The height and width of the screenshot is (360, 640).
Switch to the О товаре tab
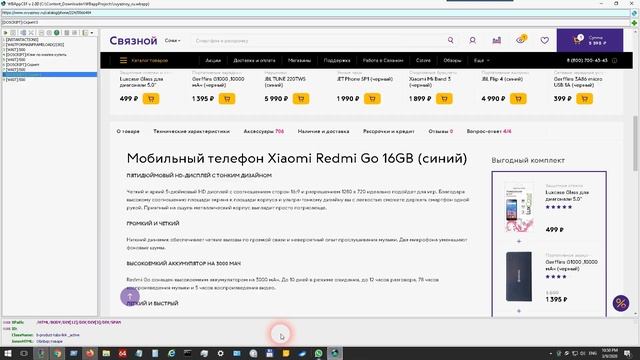[128, 131]
